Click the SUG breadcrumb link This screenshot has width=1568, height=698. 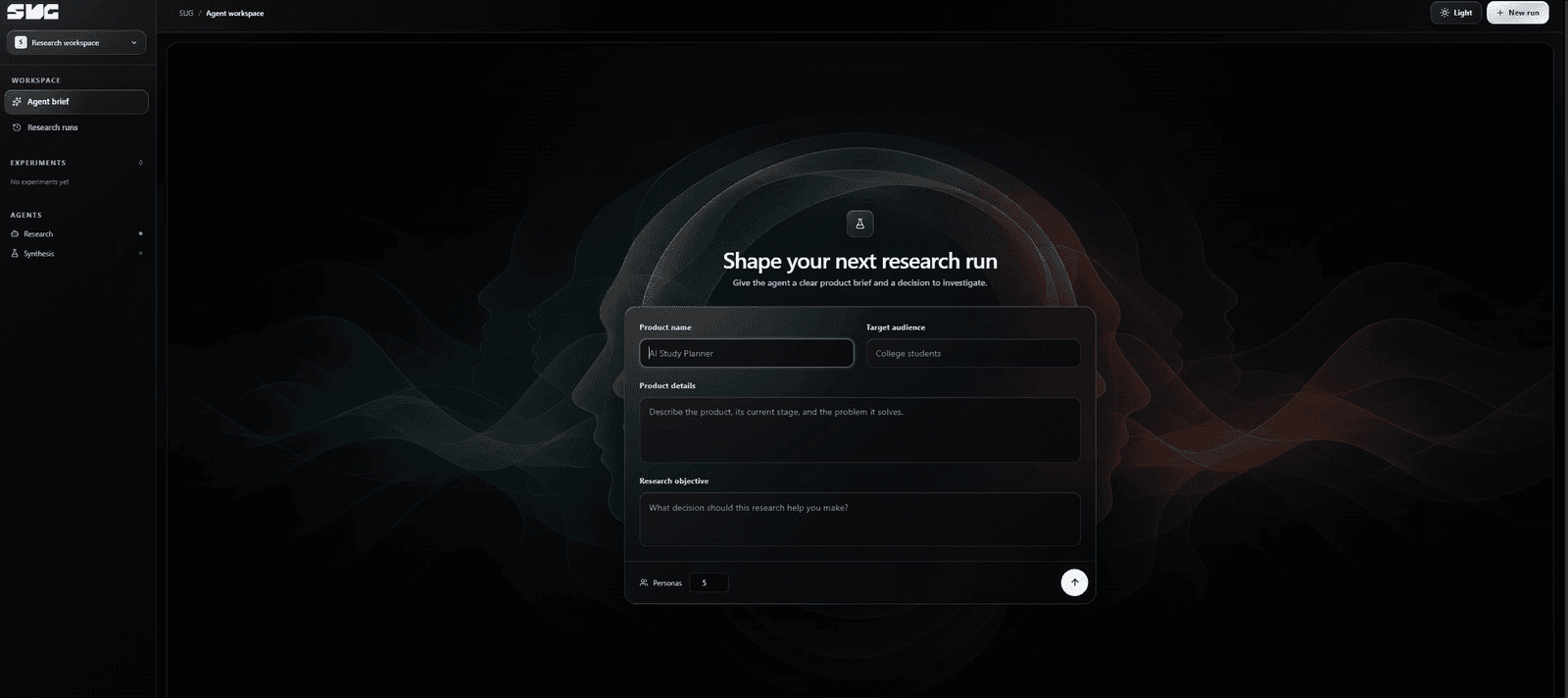tap(186, 14)
